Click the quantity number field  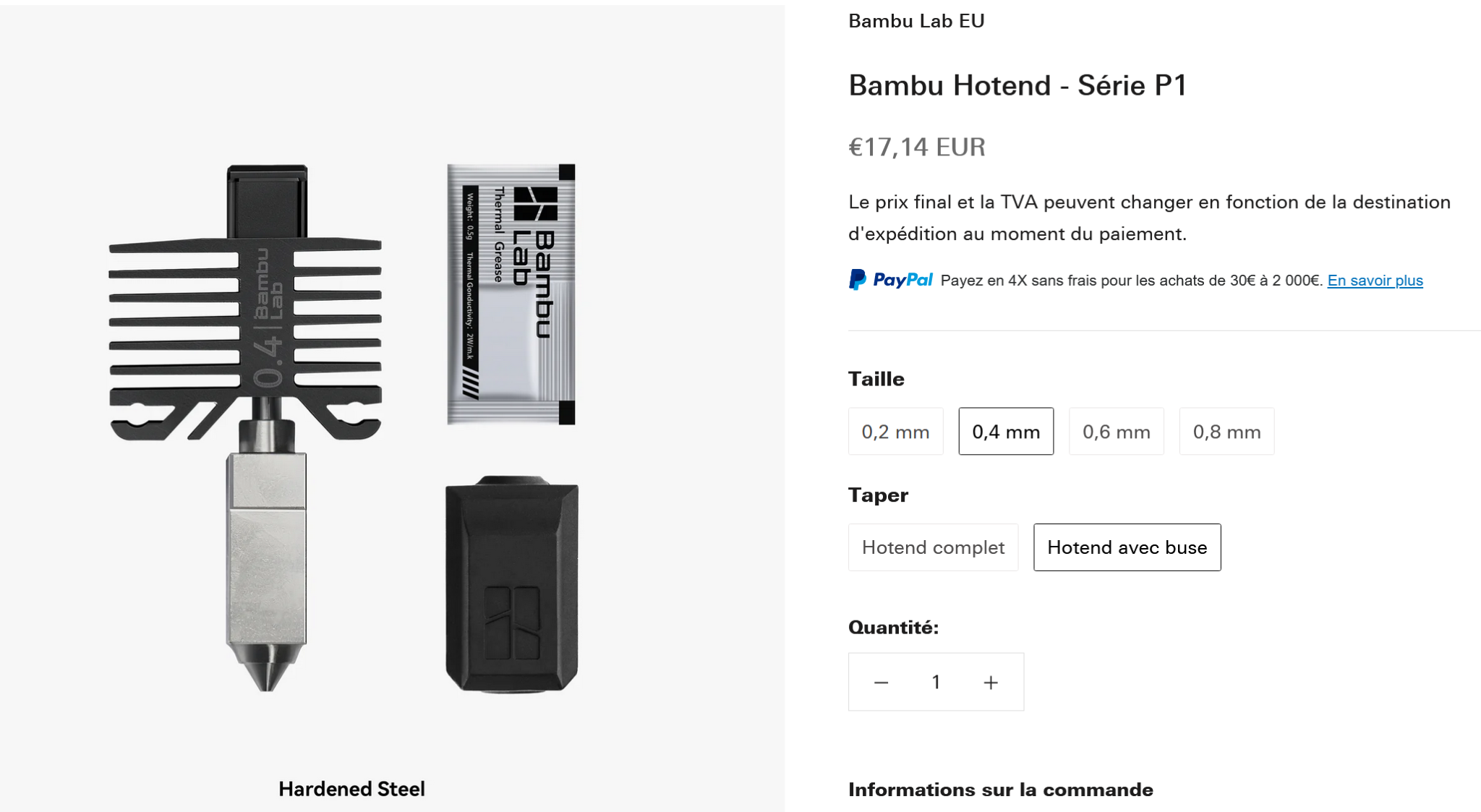pyautogui.click(x=936, y=682)
